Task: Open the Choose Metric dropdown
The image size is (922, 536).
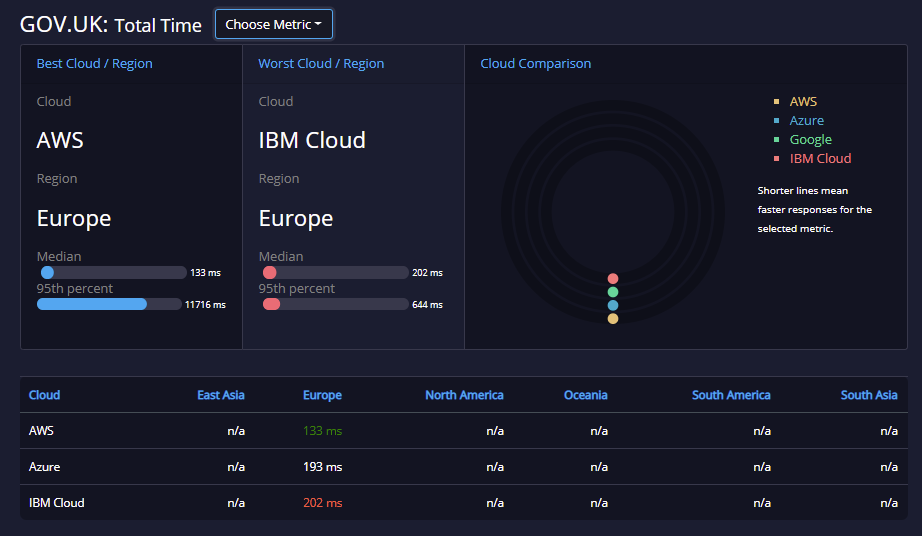Action: 274,24
